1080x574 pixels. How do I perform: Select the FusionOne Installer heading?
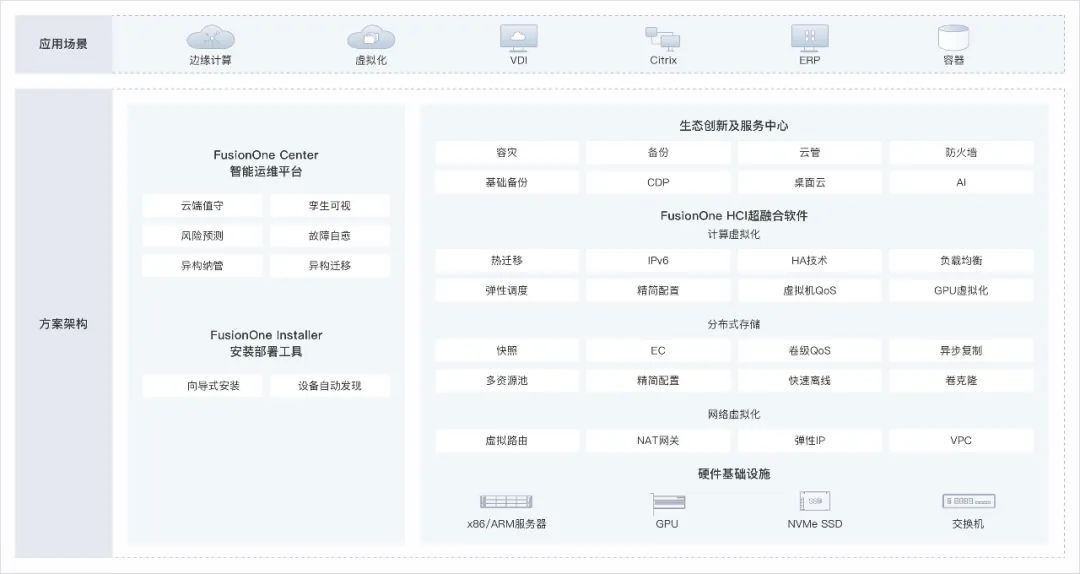click(266, 335)
